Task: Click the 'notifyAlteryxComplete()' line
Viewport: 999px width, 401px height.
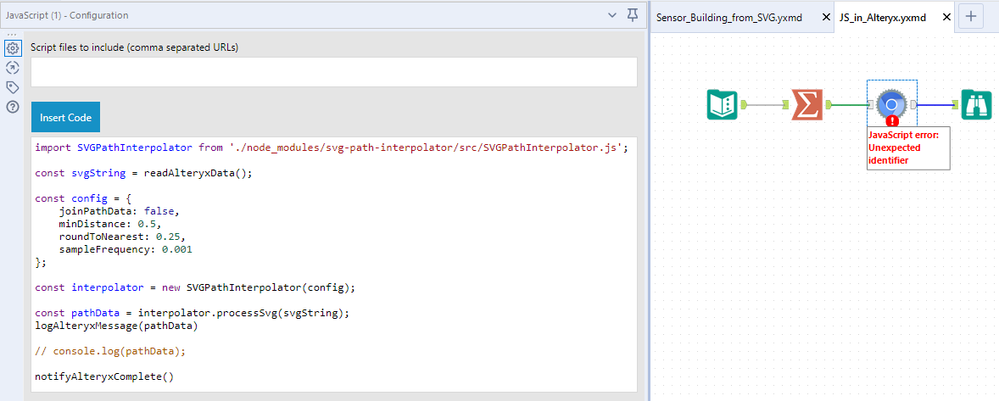Action: 104,377
